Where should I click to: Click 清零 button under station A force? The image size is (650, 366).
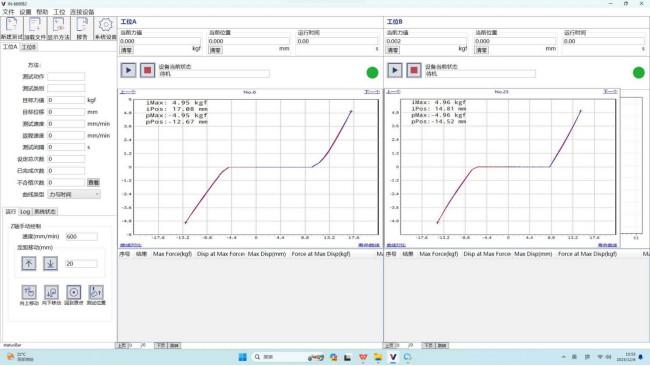click(127, 50)
